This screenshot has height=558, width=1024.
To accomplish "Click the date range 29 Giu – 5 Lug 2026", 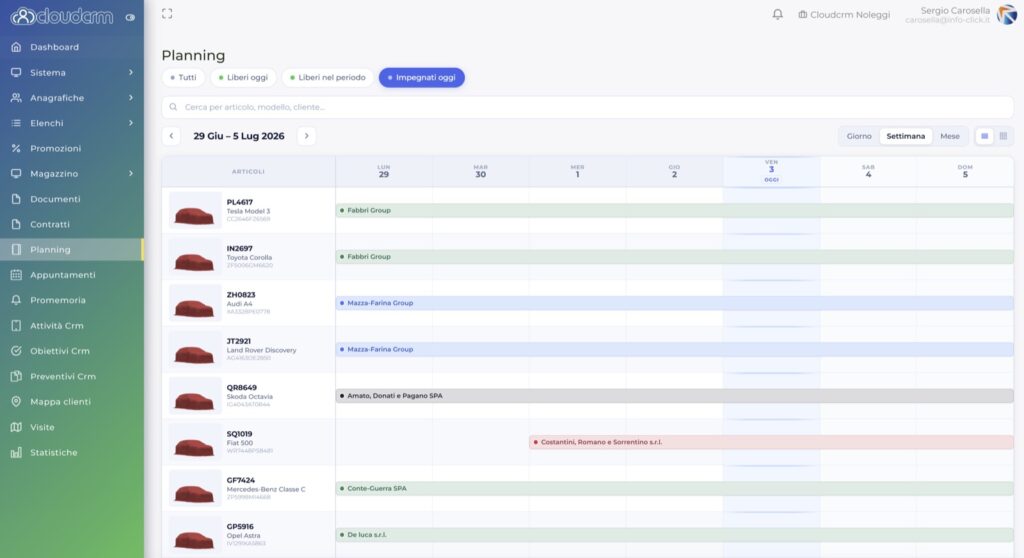I will click(x=239, y=136).
